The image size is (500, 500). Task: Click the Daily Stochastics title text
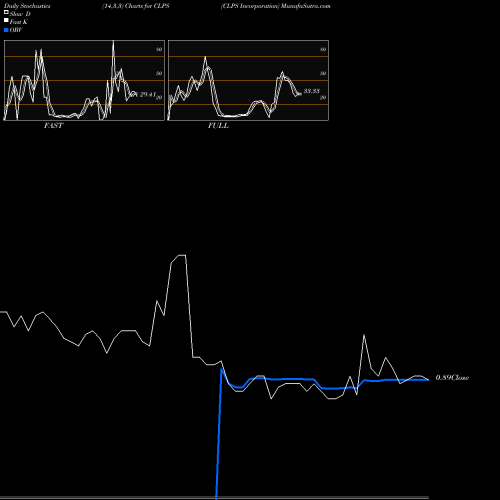coord(27,6)
